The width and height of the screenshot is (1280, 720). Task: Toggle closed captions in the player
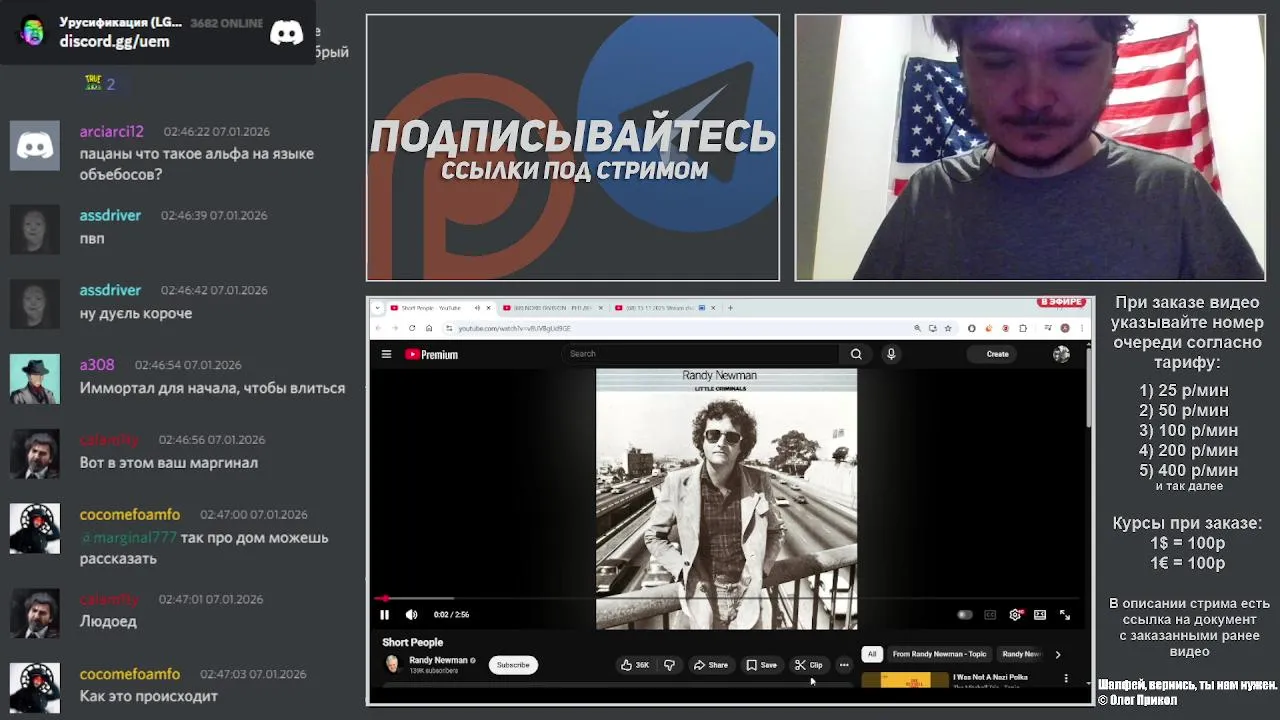point(990,615)
